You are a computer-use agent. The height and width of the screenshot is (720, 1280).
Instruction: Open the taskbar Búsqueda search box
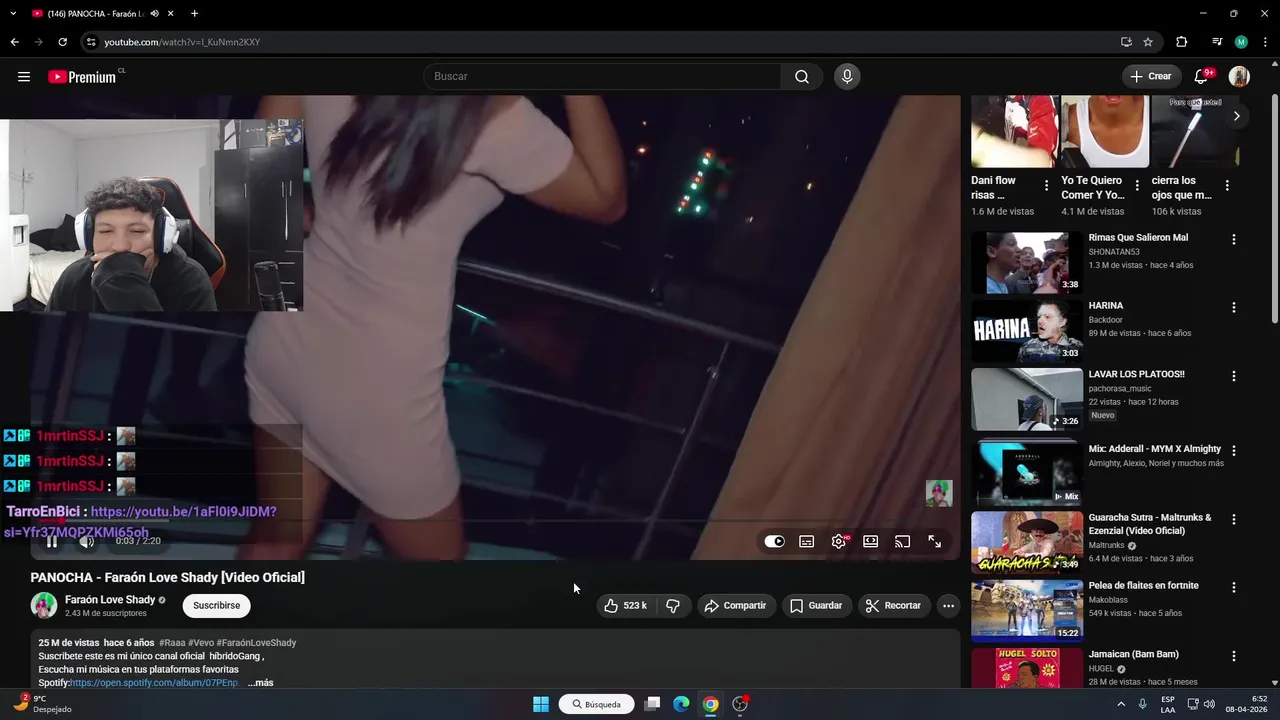tap(597, 704)
